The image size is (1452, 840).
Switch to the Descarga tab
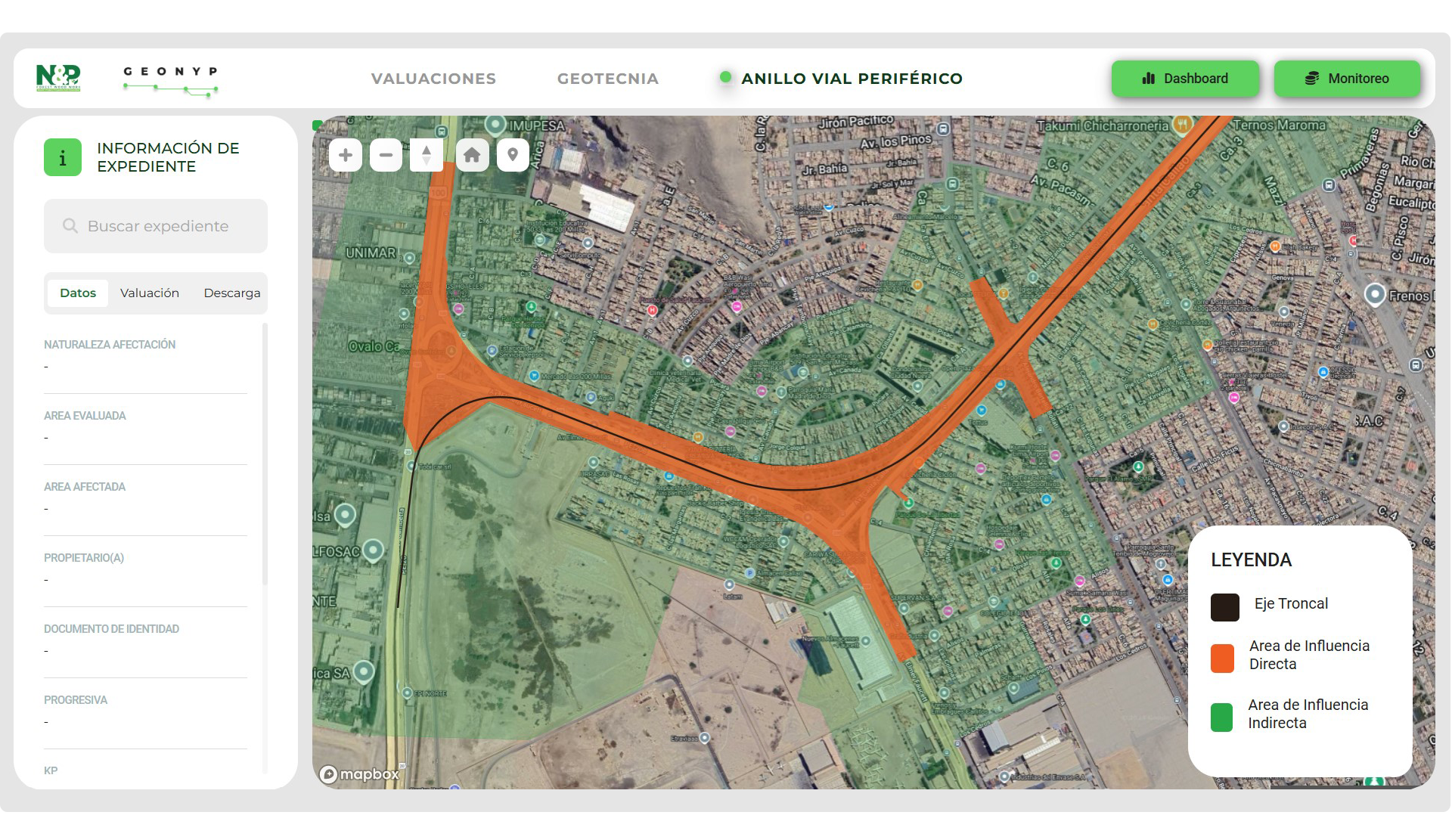(x=231, y=293)
